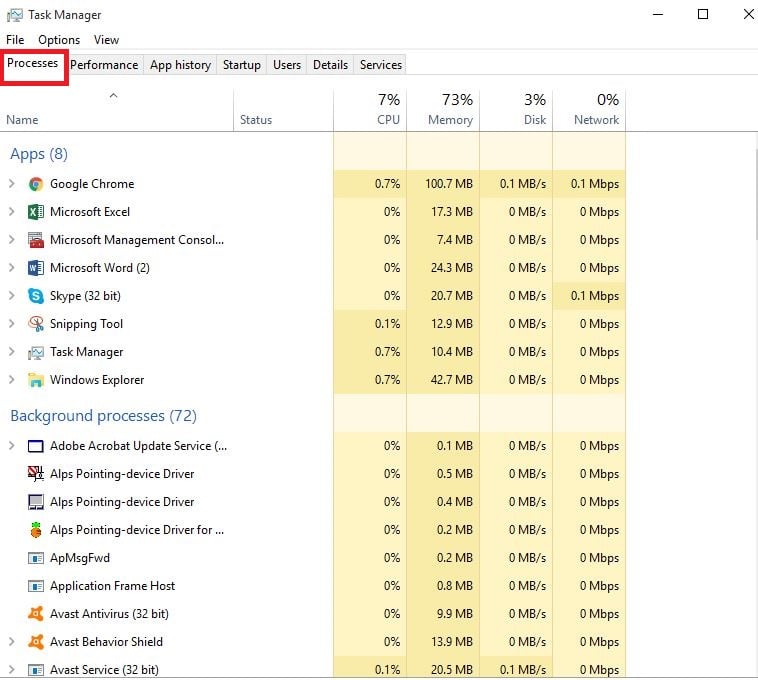Switch to the Details tab

[x=330, y=65]
